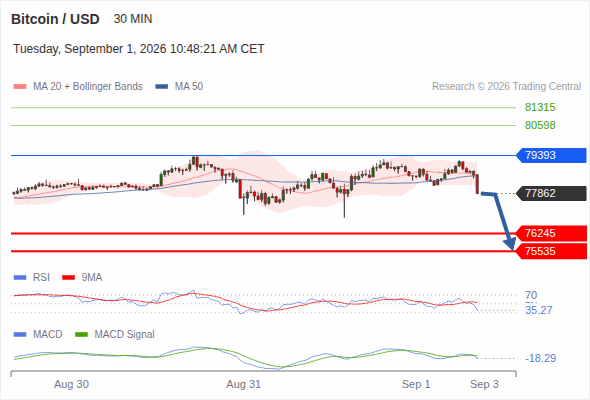
Task: Click the Tuesday, September 1, 2026 timestamp
Action: click(139, 49)
